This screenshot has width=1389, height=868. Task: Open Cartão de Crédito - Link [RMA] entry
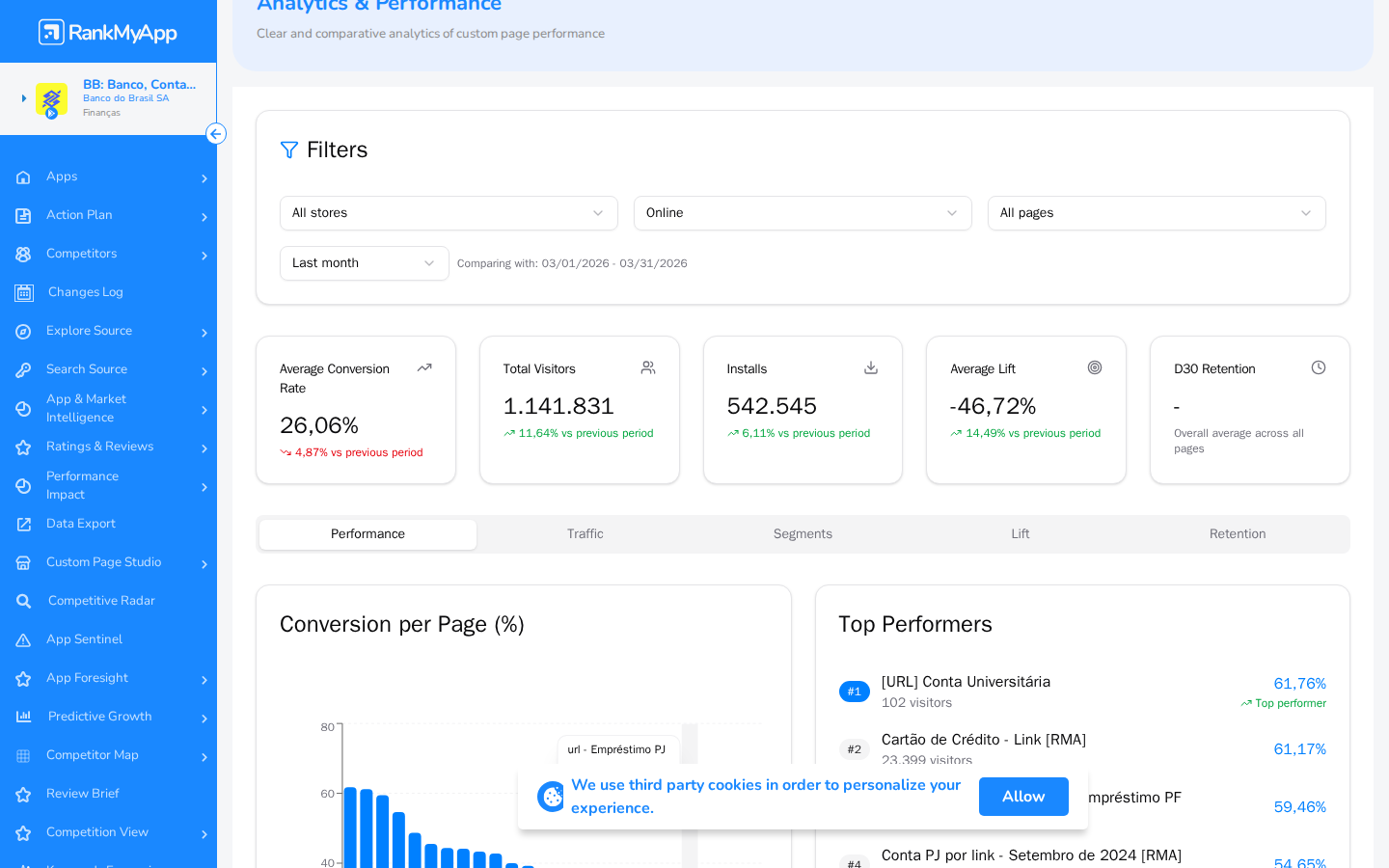tap(984, 740)
